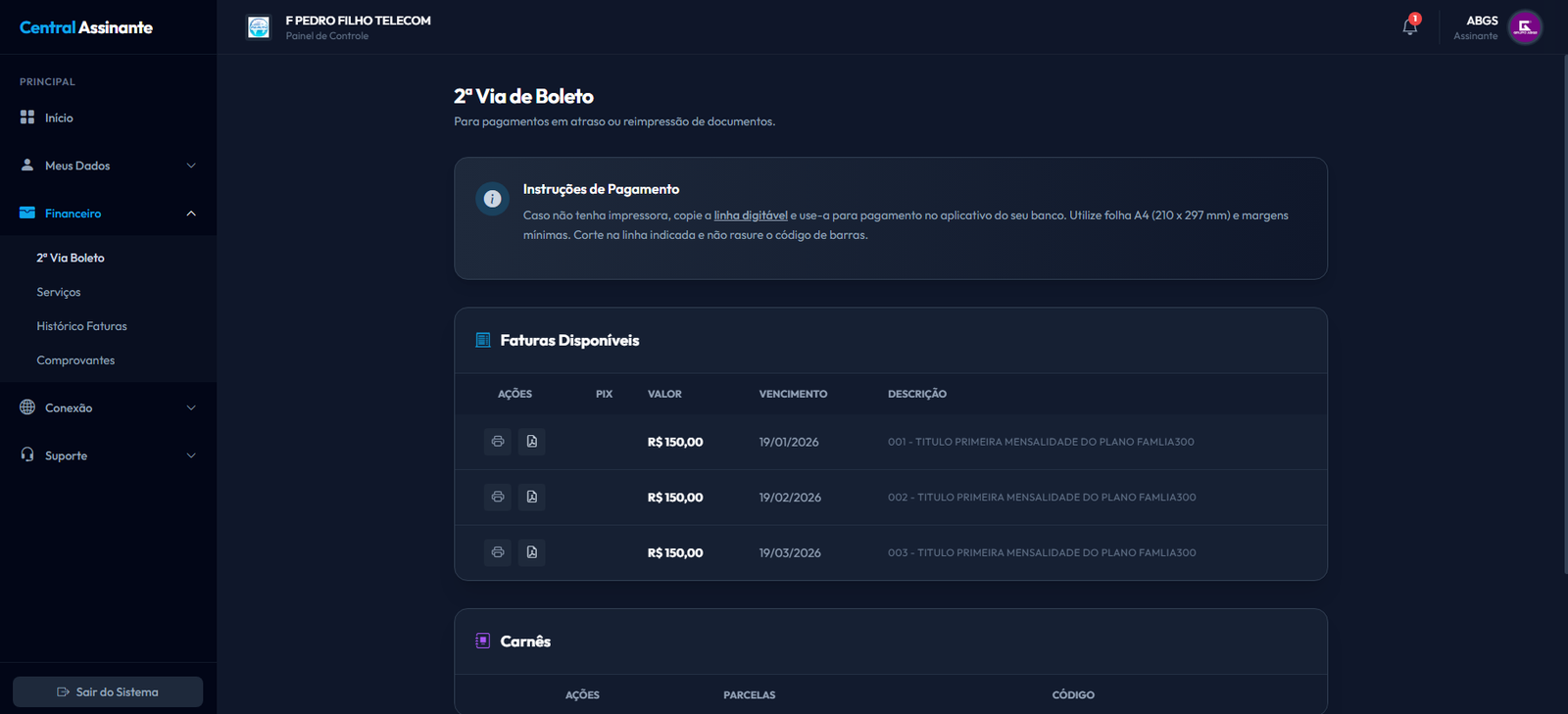Image resolution: width=1568 pixels, height=714 pixels.
Task: Expand the Meus Dados menu
Action: (108, 166)
